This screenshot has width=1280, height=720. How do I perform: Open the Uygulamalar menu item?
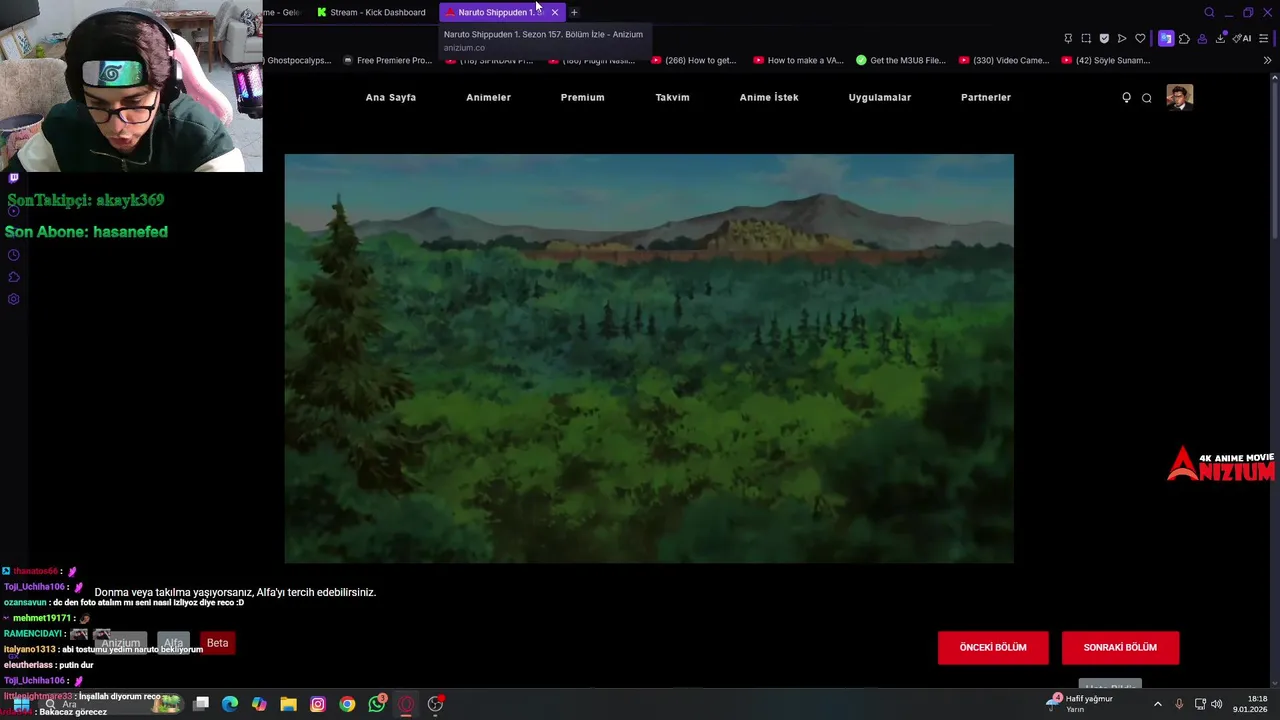tap(880, 97)
